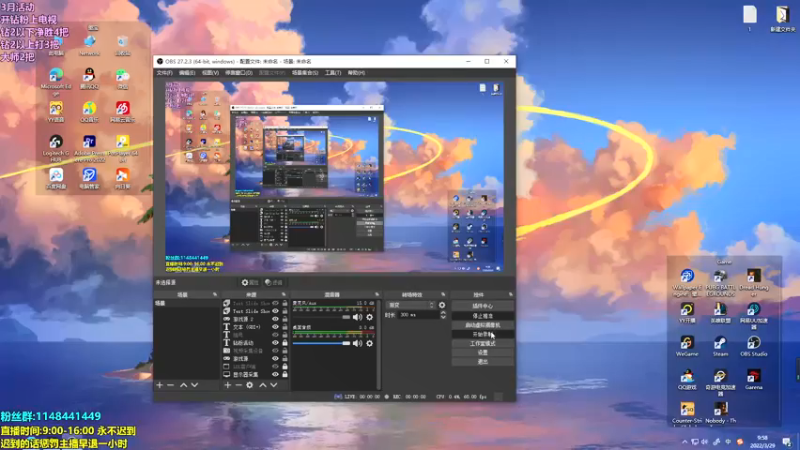Pop out the 控件 dock panel icon
This screenshot has width=800, height=450.
click(x=510, y=294)
